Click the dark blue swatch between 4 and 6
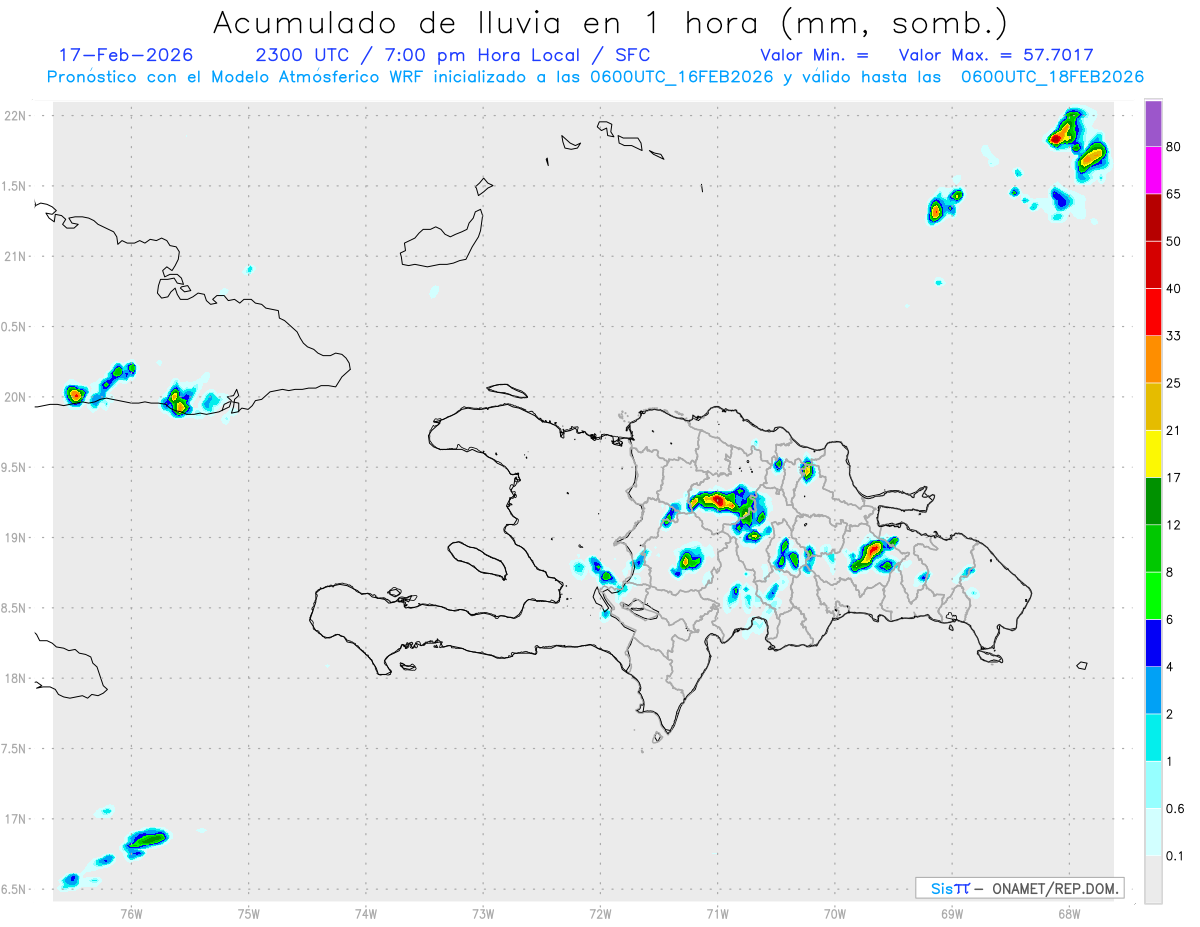Screen dimensions: 1200x927 [x=1153, y=643]
